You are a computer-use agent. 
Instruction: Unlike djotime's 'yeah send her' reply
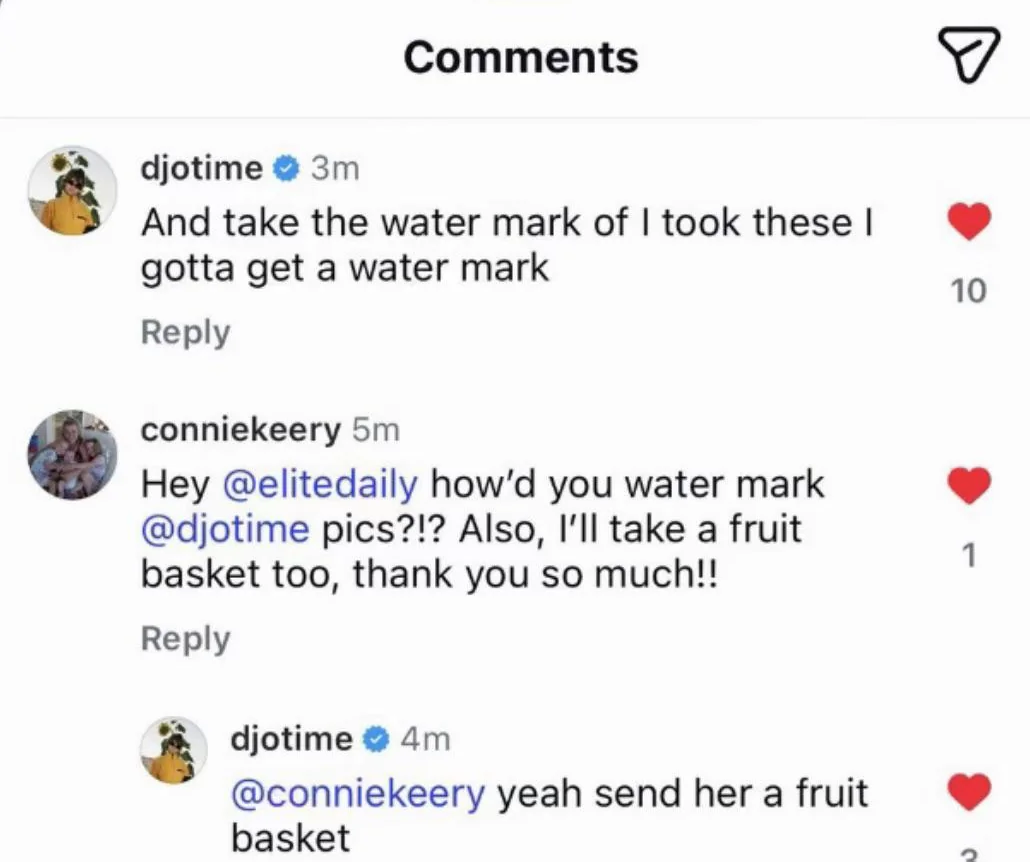coord(967,793)
